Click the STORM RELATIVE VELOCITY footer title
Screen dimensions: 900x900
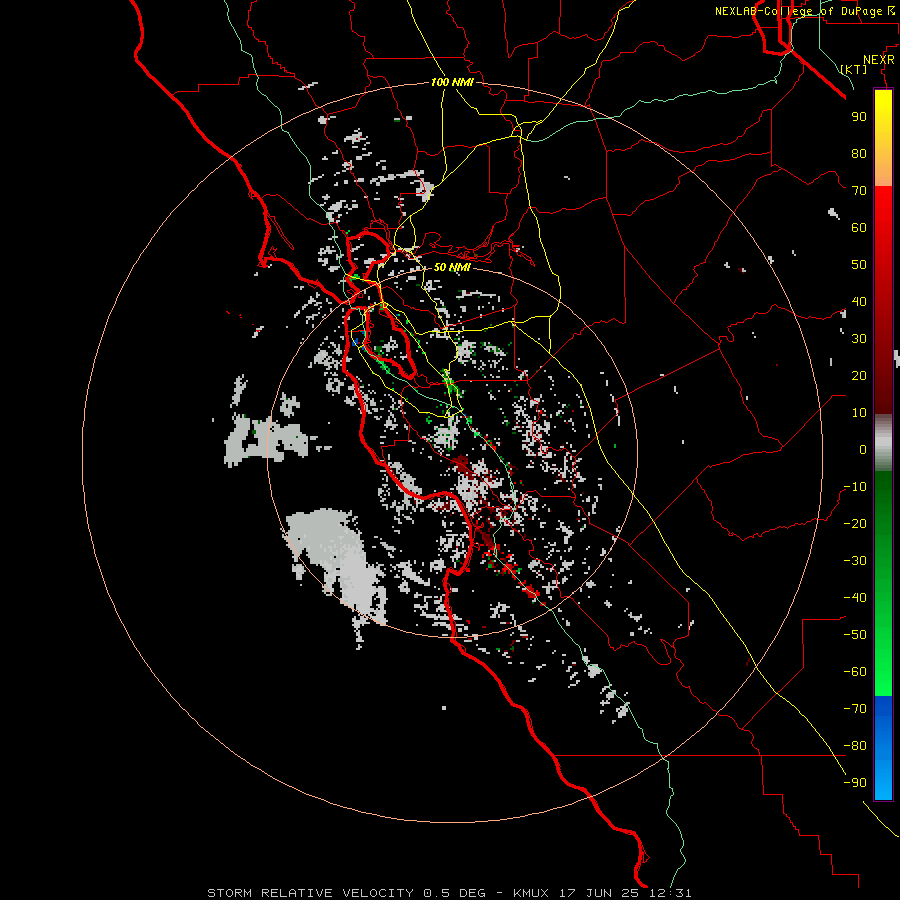click(x=310, y=893)
